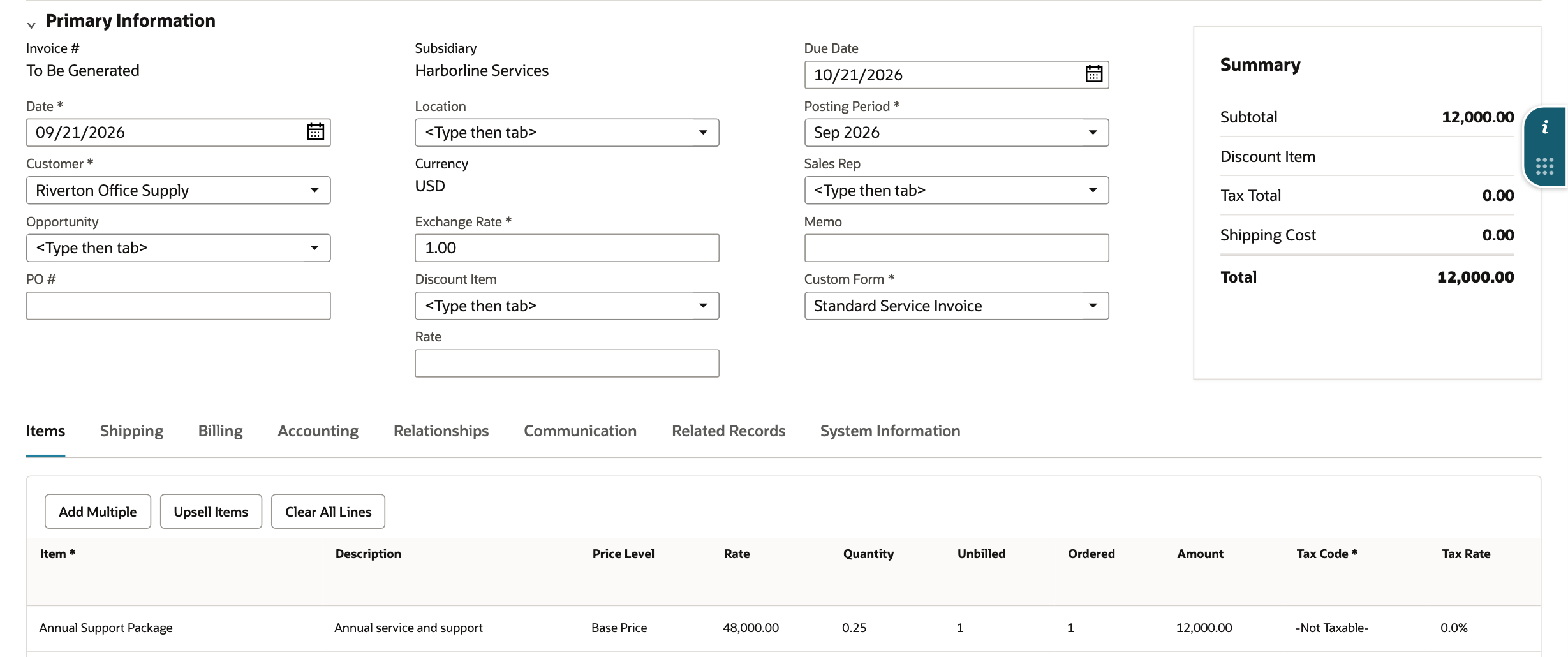Click the Memo input field
This screenshot has height=657, width=1568.
[956, 247]
